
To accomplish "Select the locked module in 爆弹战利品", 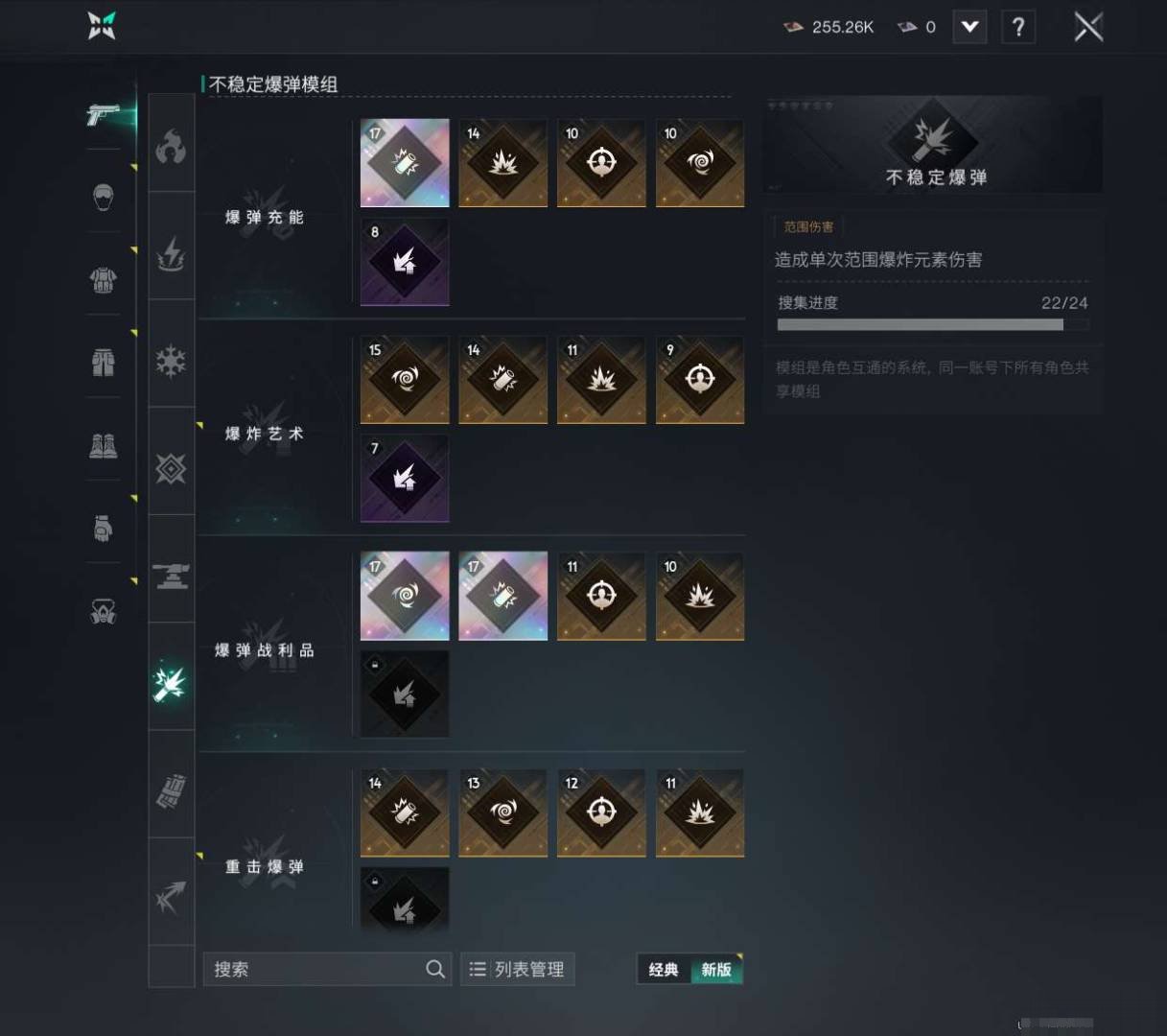I will [x=405, y=695].
